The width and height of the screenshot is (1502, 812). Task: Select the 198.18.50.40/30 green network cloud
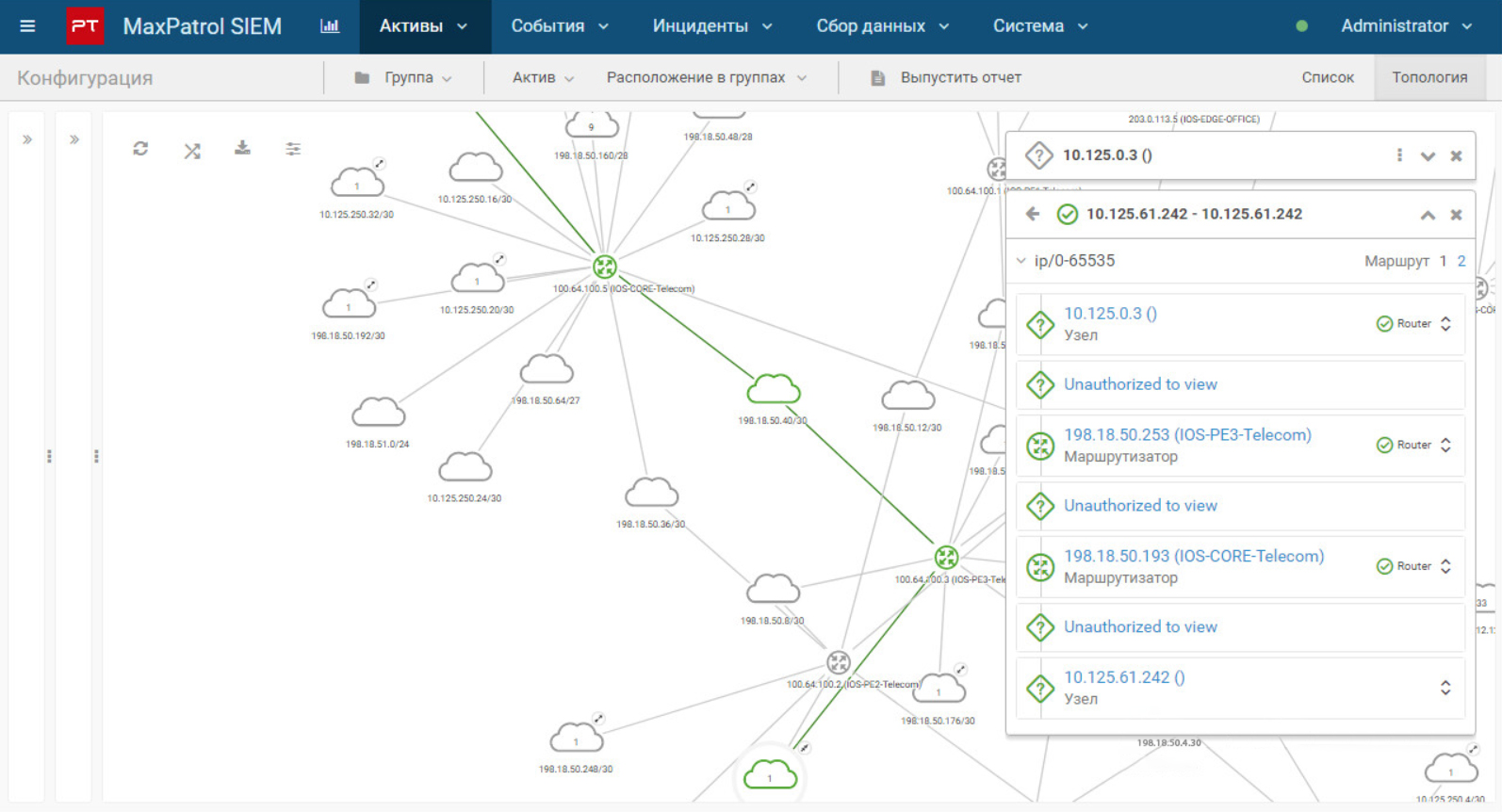774,388
